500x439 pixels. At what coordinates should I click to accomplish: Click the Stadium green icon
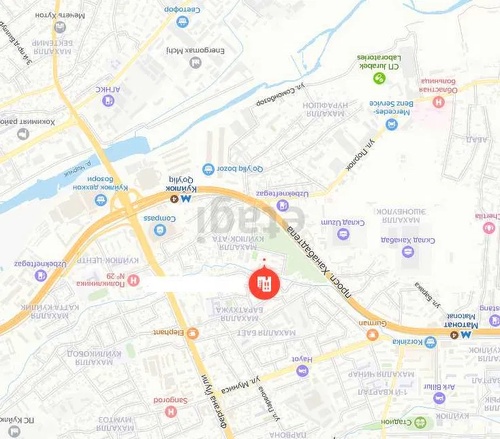click(421, 423)
